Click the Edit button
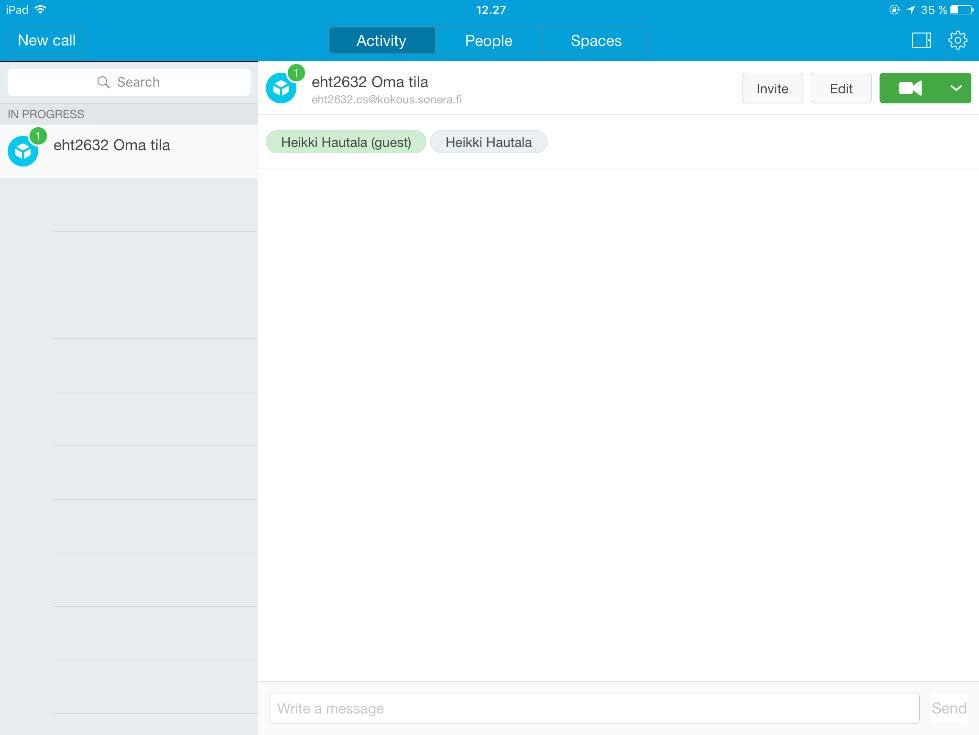 point(841,89)
